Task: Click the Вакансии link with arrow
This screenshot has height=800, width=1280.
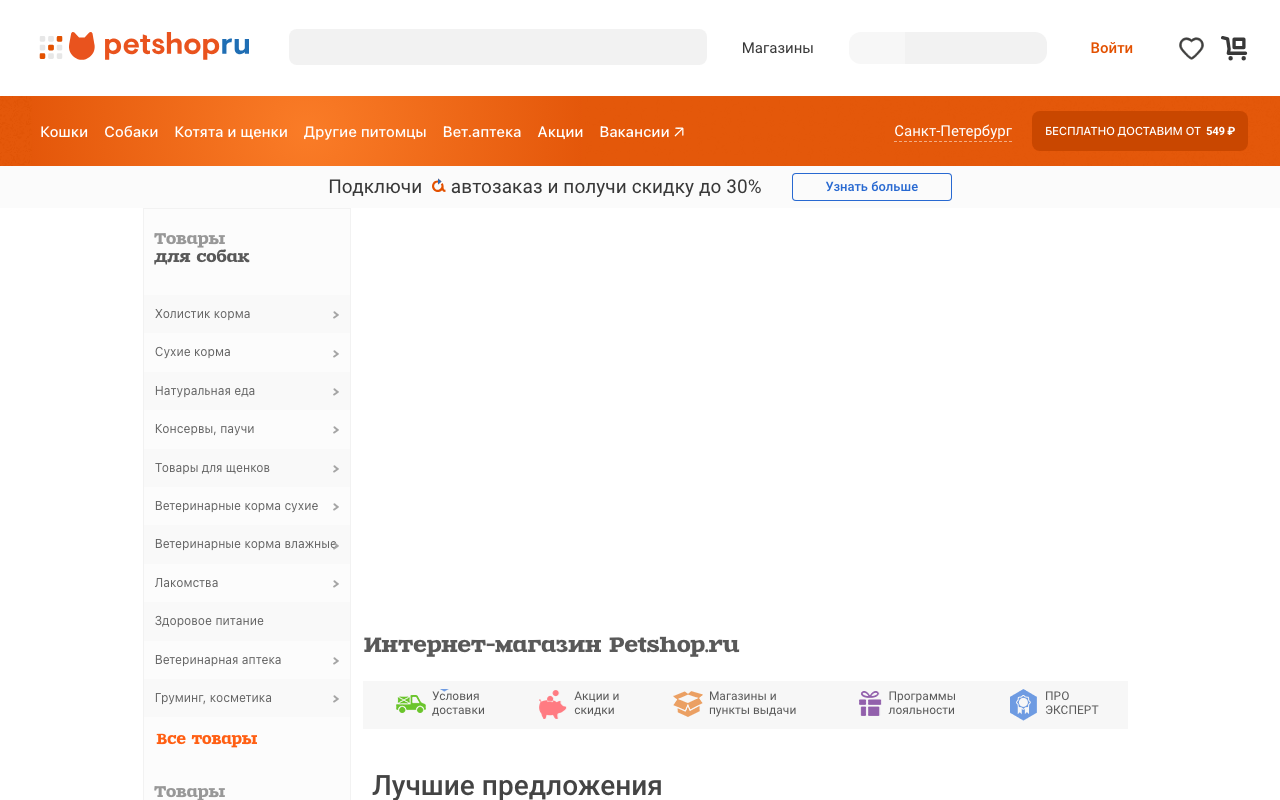Action: 641,131
